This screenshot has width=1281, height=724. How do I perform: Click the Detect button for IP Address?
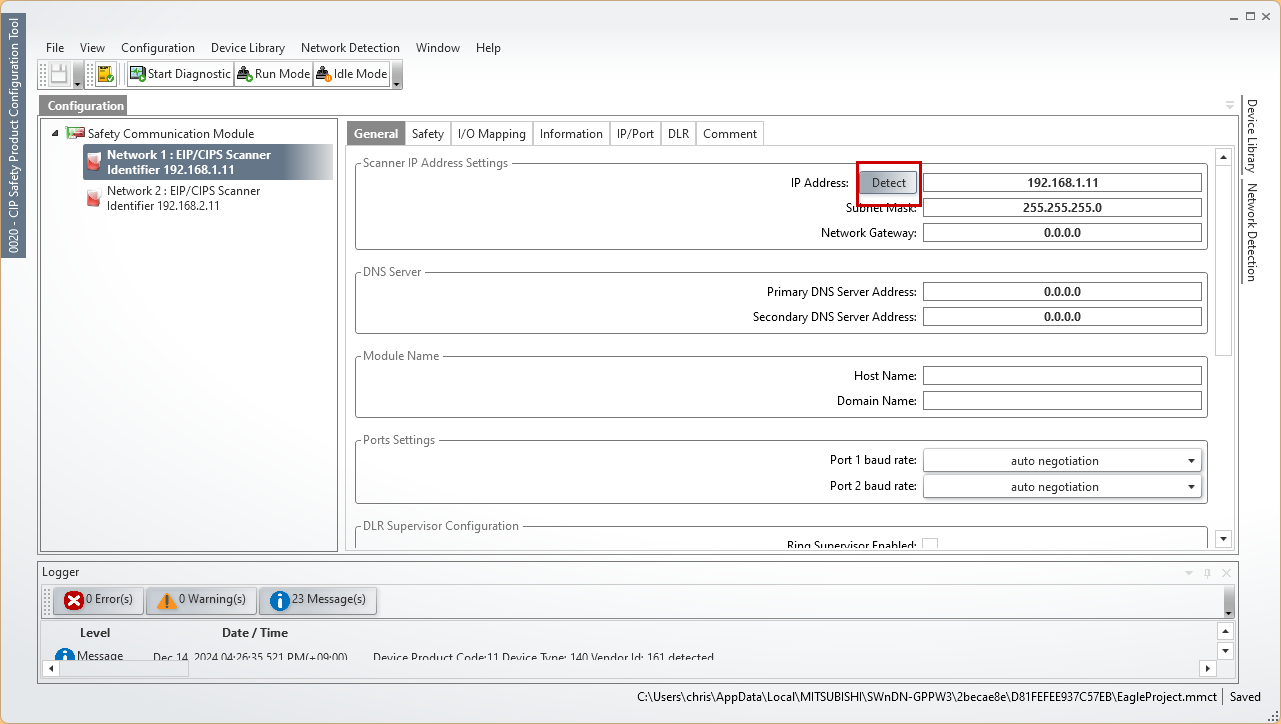[x=889, y=183]
